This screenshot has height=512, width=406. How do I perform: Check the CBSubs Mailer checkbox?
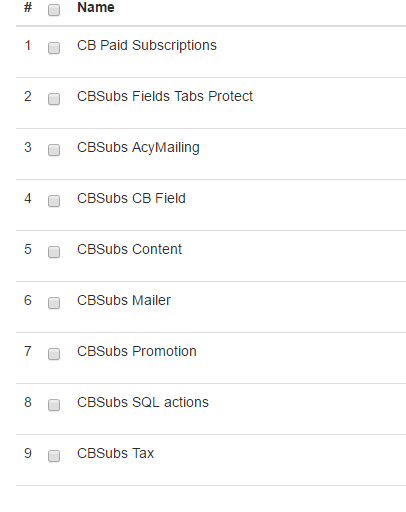(54, 303)
